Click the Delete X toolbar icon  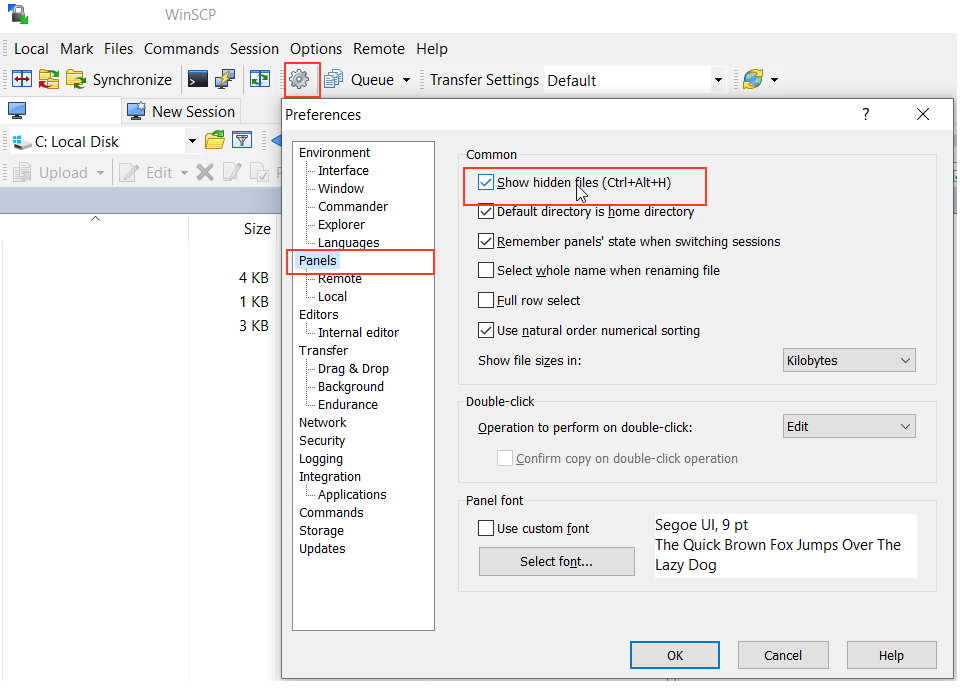[x=205, y=173]
